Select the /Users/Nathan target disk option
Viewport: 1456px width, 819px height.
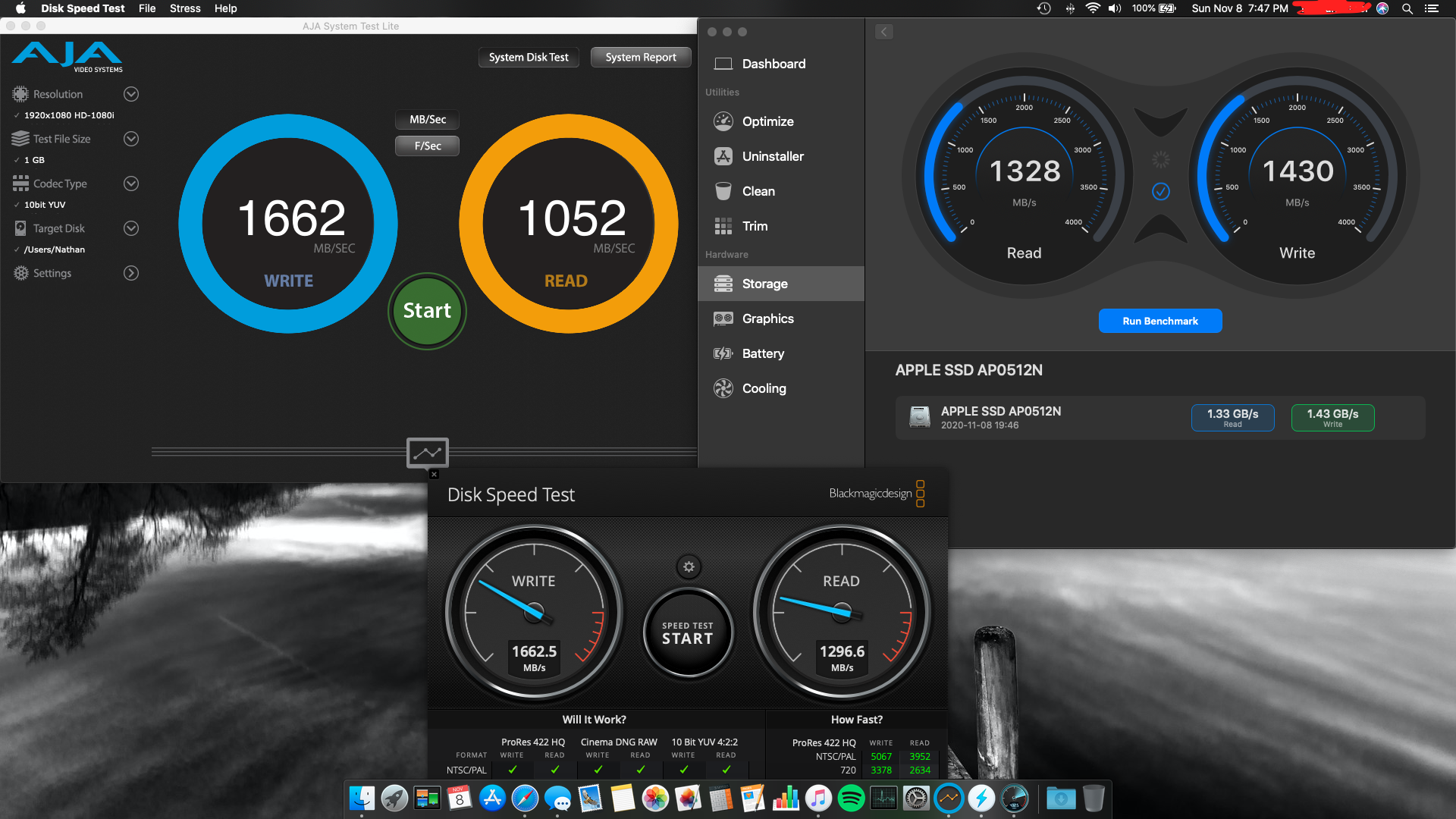[x=54, y=249]
